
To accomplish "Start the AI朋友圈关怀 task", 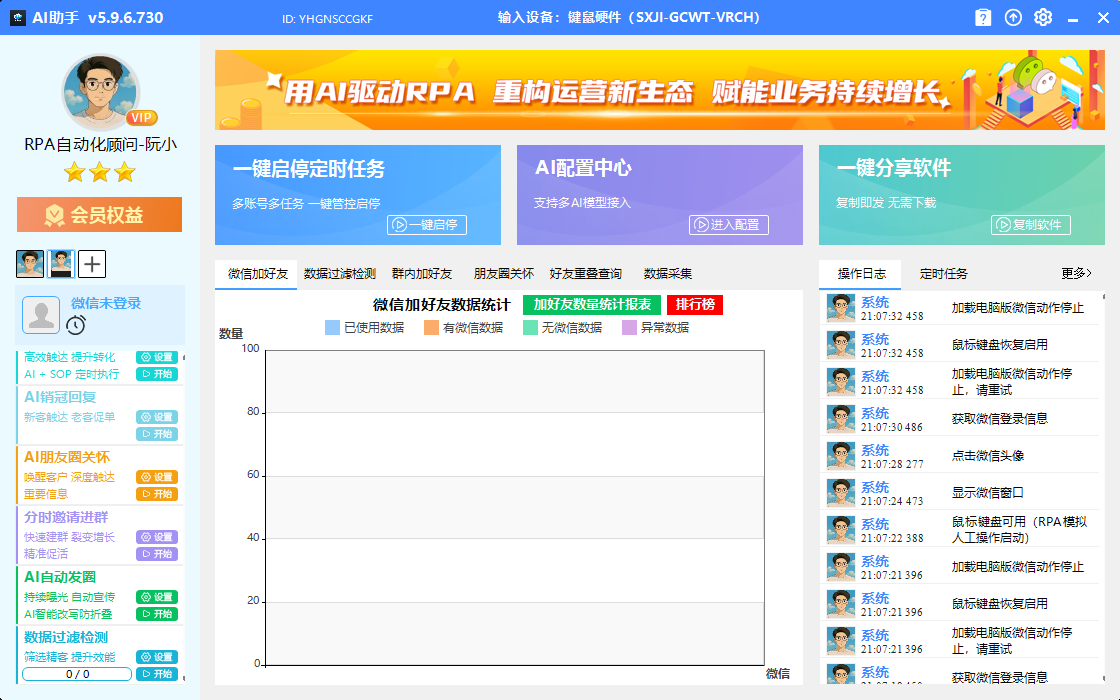I will tap(156, 494).
